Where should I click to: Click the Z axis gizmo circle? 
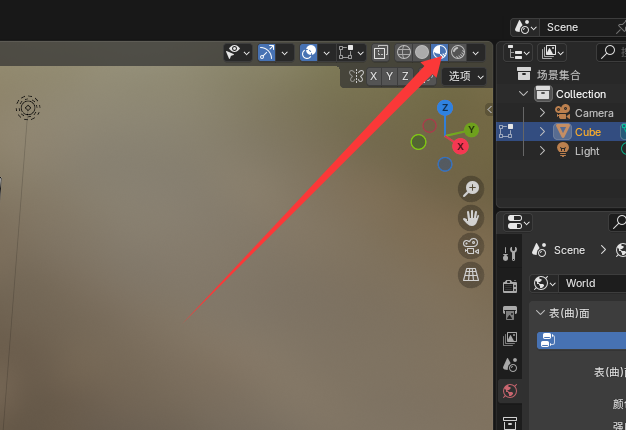pos(445,108)
